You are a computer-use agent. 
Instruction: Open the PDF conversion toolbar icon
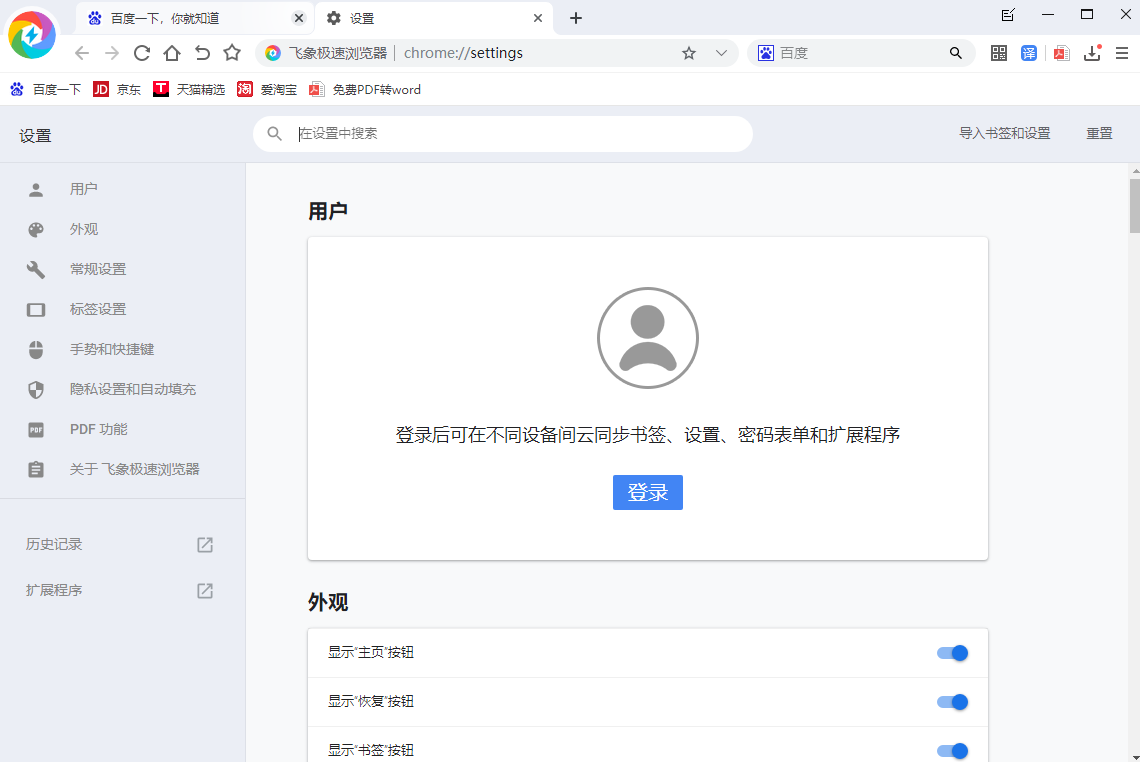[x=1059, y=53]
